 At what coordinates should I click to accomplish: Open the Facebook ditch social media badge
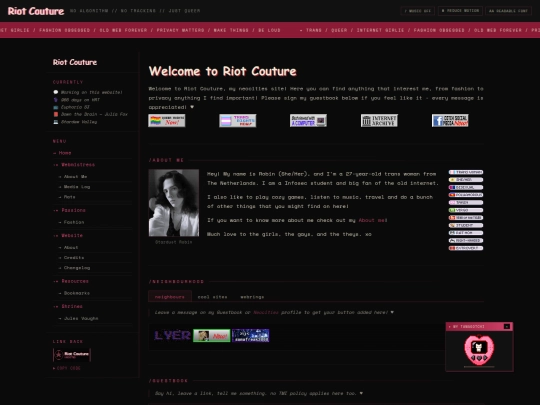pyautogui.click(x=450, y=121)
